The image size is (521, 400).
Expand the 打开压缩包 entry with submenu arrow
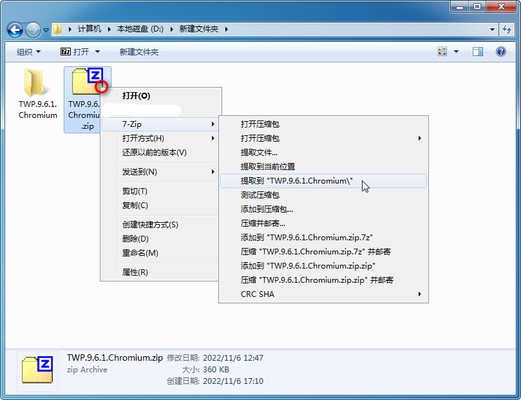(323, 138)
